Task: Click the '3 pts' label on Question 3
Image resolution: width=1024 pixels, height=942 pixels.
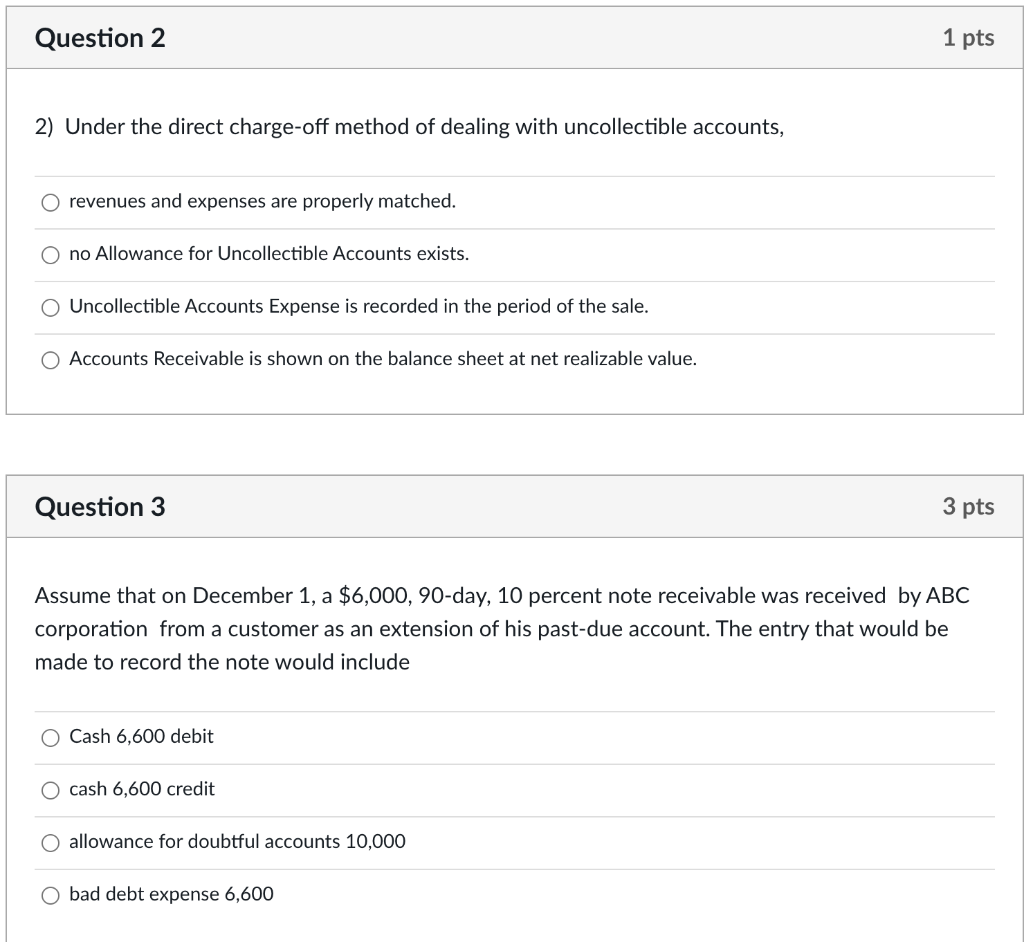Action: click(967, 506)
